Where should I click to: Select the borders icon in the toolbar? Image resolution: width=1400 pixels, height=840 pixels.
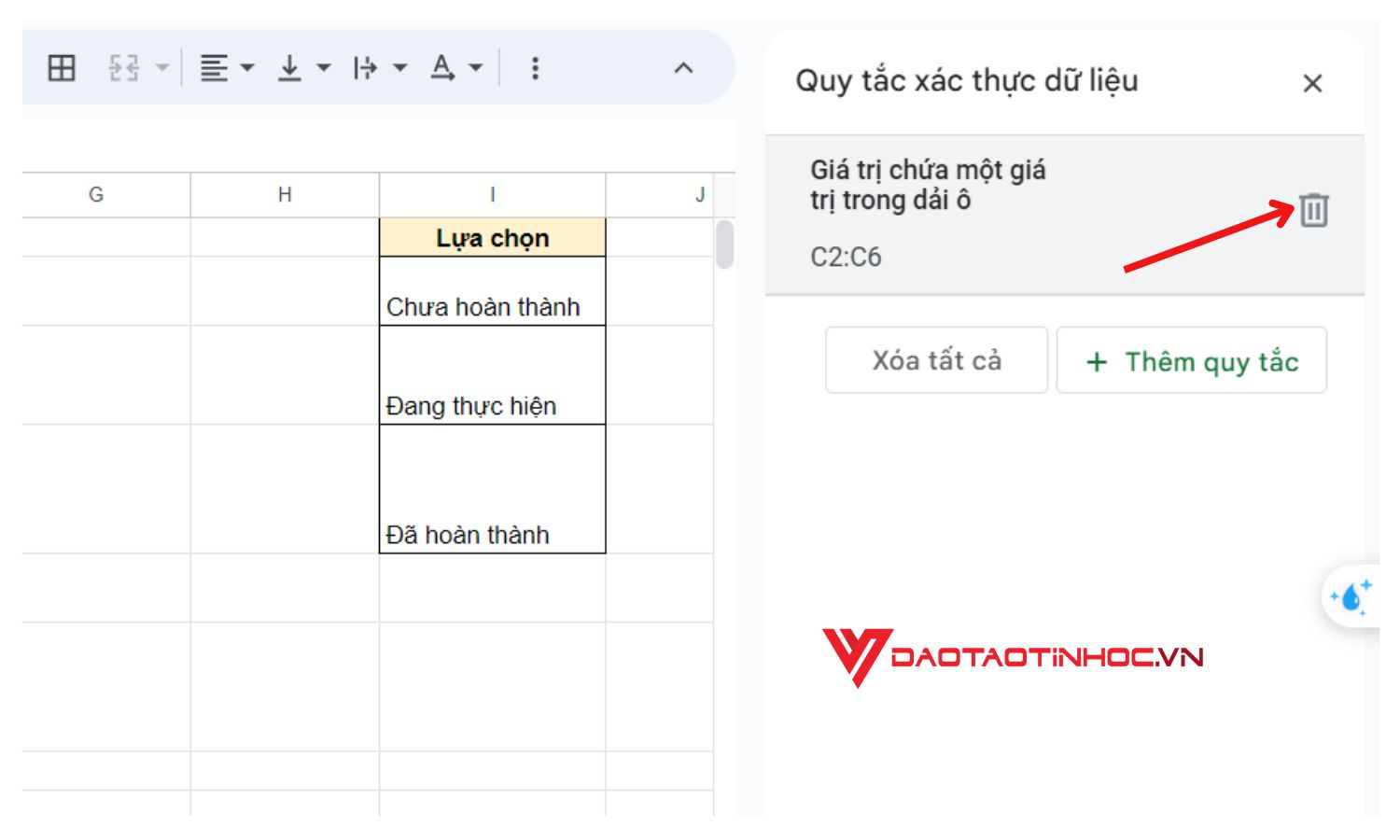point(61,67)
